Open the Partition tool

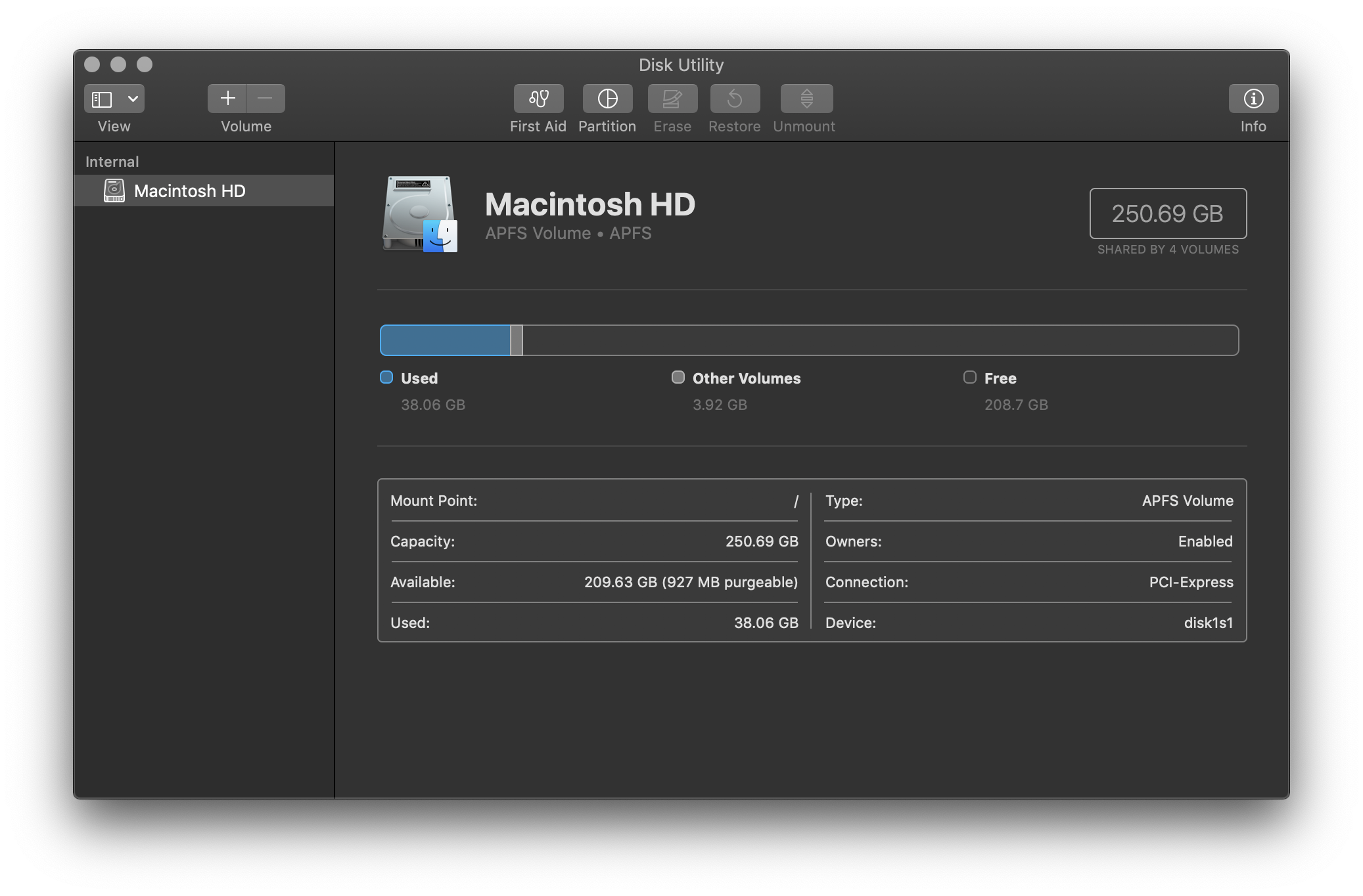(607, 99)
